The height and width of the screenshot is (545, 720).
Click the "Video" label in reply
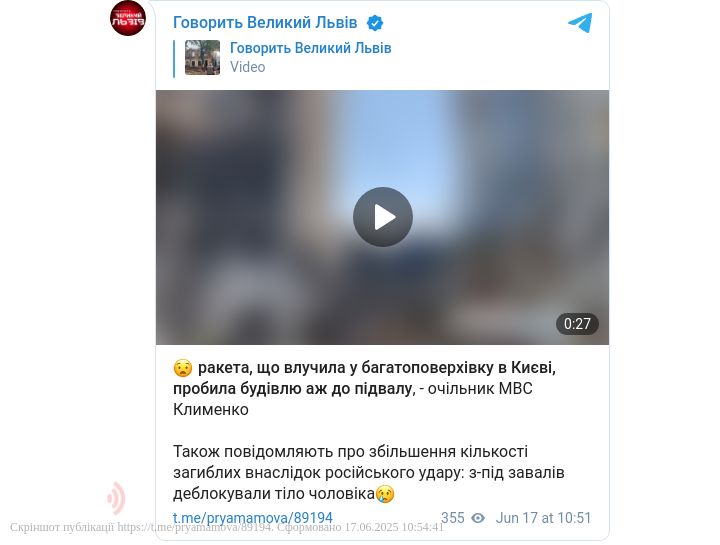[248, 67]
